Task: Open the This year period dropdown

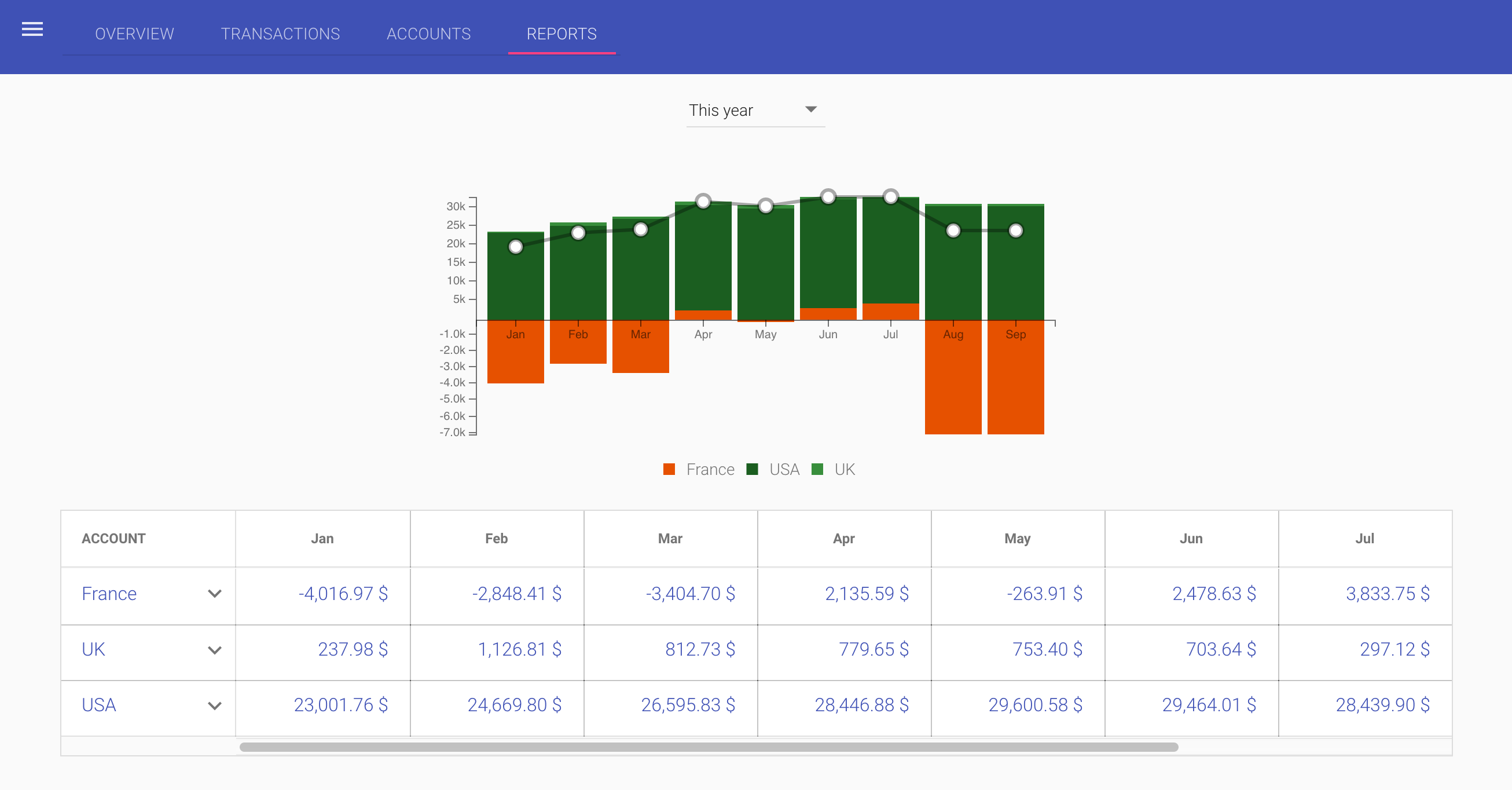Action: [754, 111]
